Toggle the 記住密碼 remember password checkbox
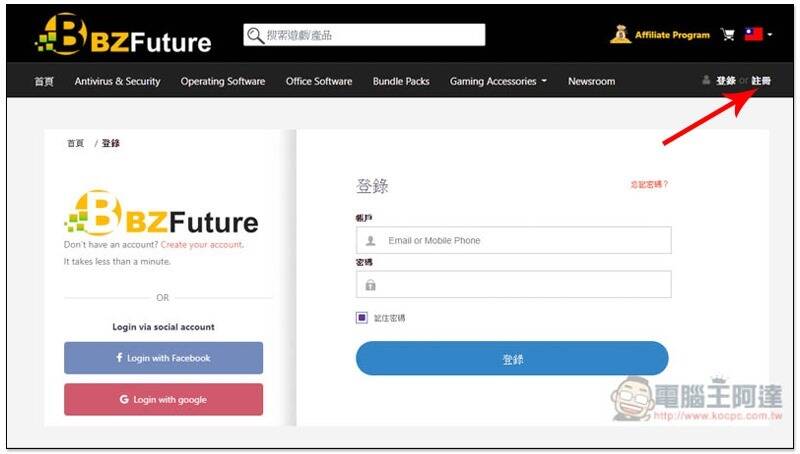 (x=362, y=318)
